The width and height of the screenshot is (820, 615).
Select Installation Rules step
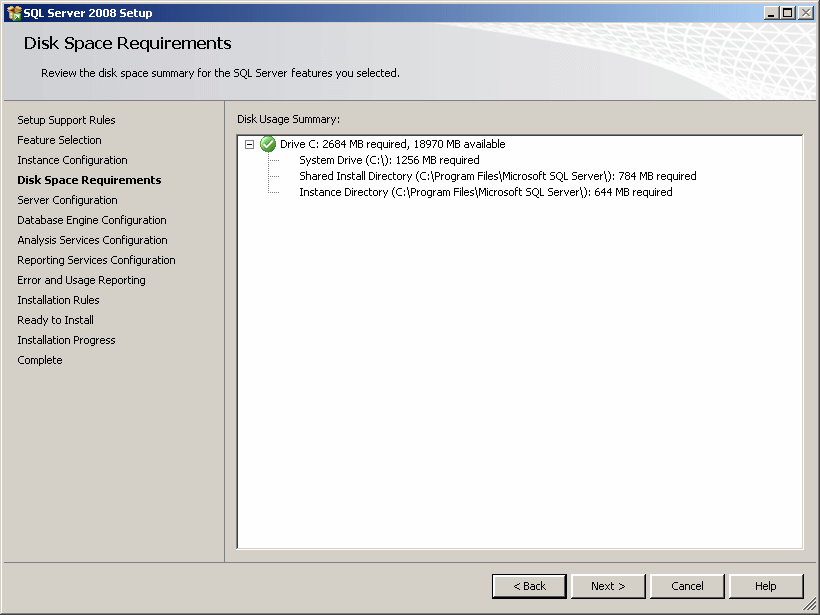click(58, 300)
